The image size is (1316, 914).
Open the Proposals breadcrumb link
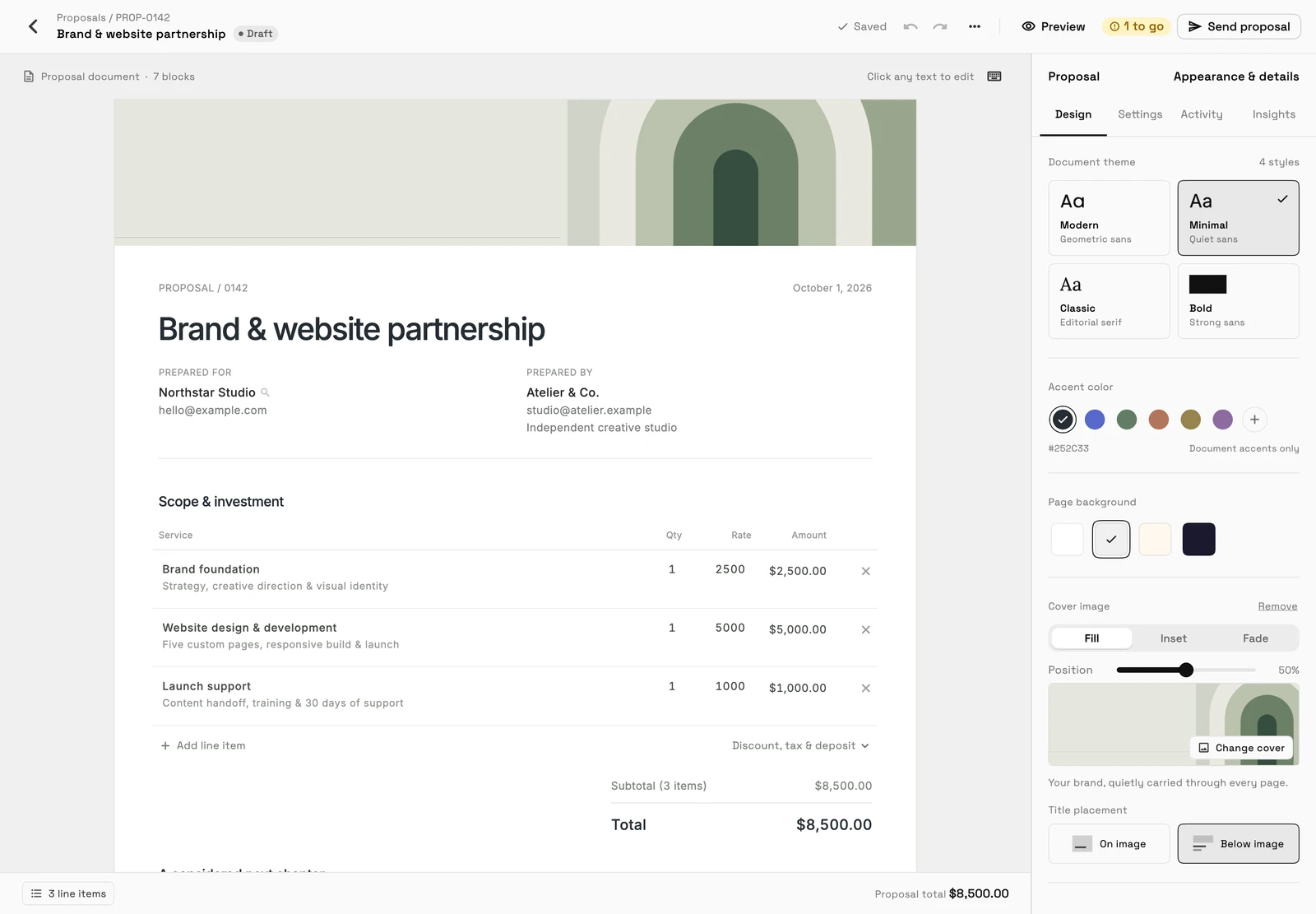(81, 17)
